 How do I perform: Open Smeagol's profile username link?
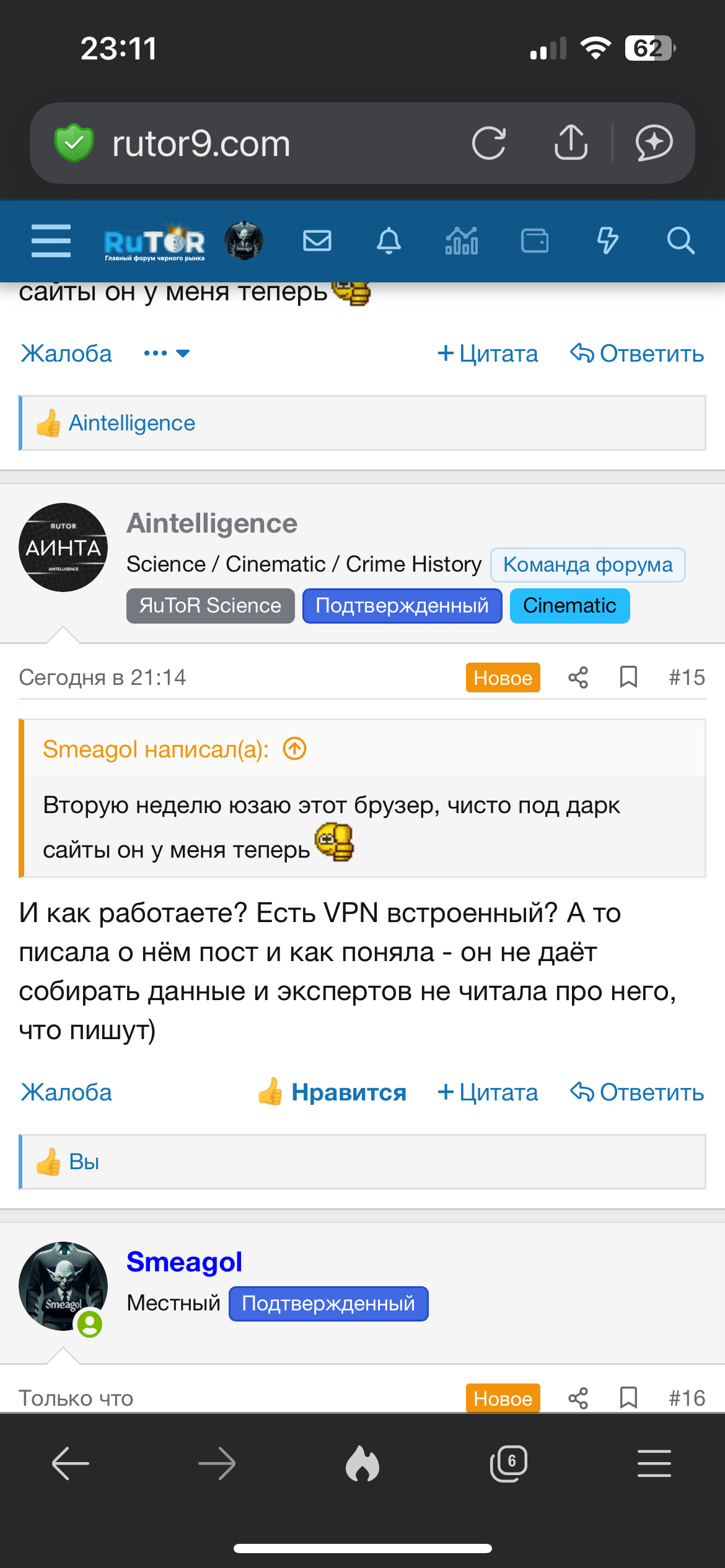(x=184, y=1262)
